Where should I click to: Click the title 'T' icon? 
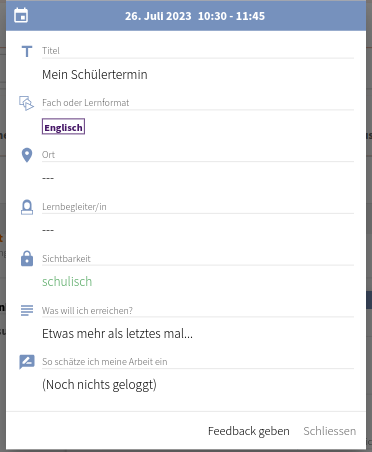coord(27,52)
